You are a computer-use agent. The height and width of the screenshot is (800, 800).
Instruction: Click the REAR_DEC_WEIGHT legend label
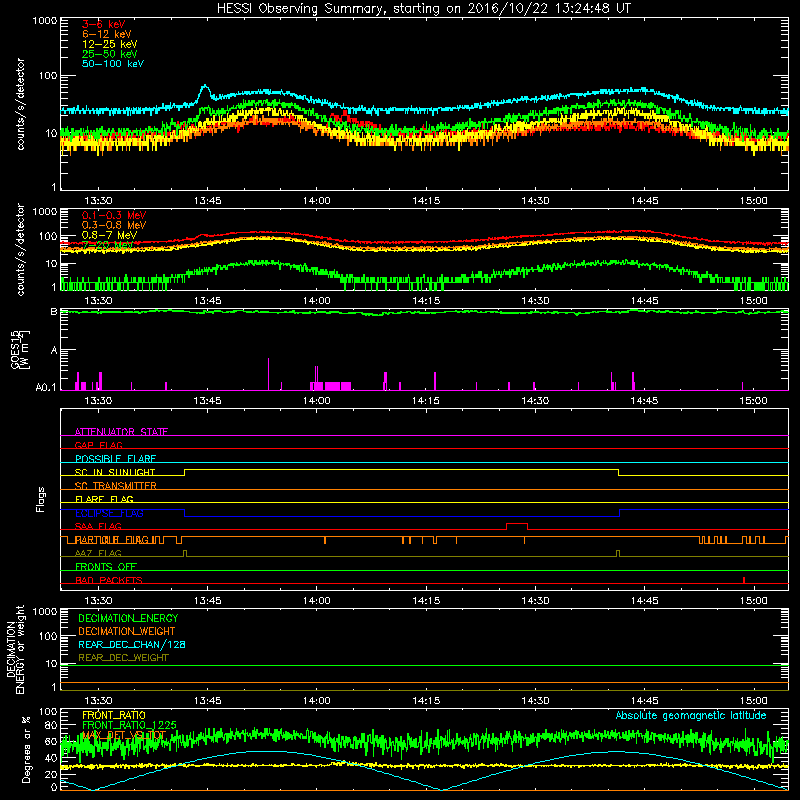click(123, 658)
